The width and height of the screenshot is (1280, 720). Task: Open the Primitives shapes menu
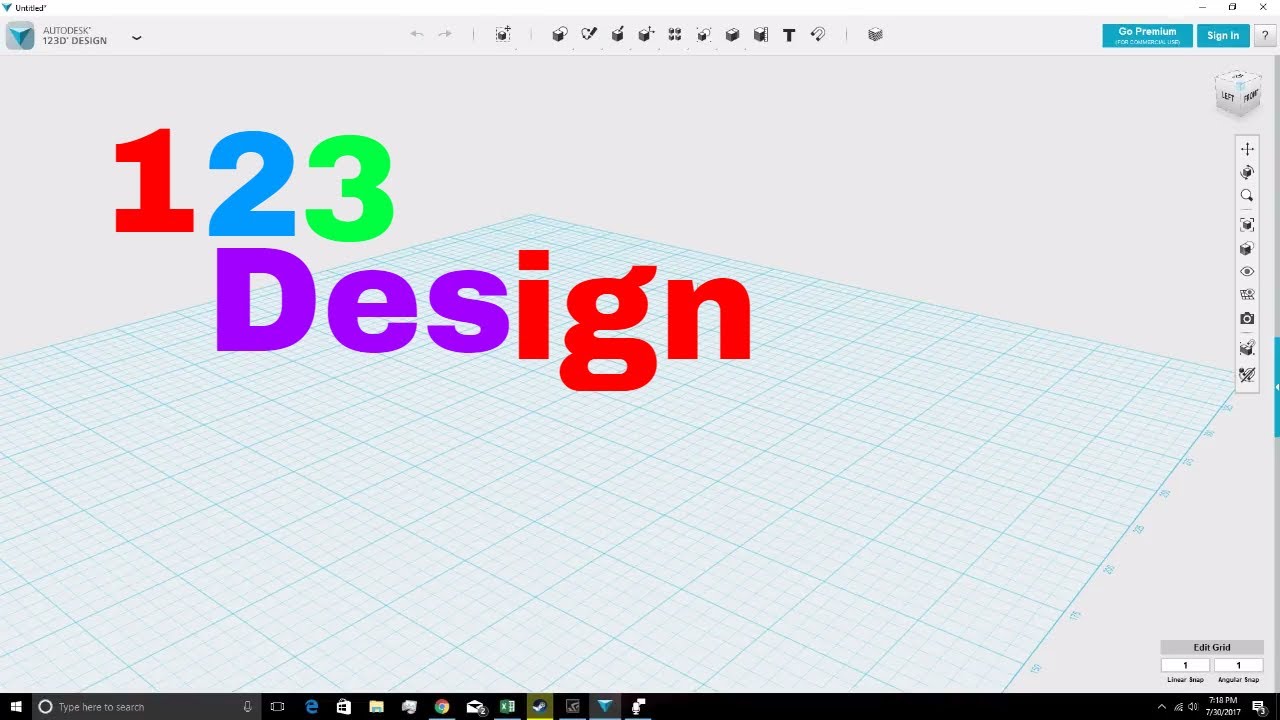(560, 34)
